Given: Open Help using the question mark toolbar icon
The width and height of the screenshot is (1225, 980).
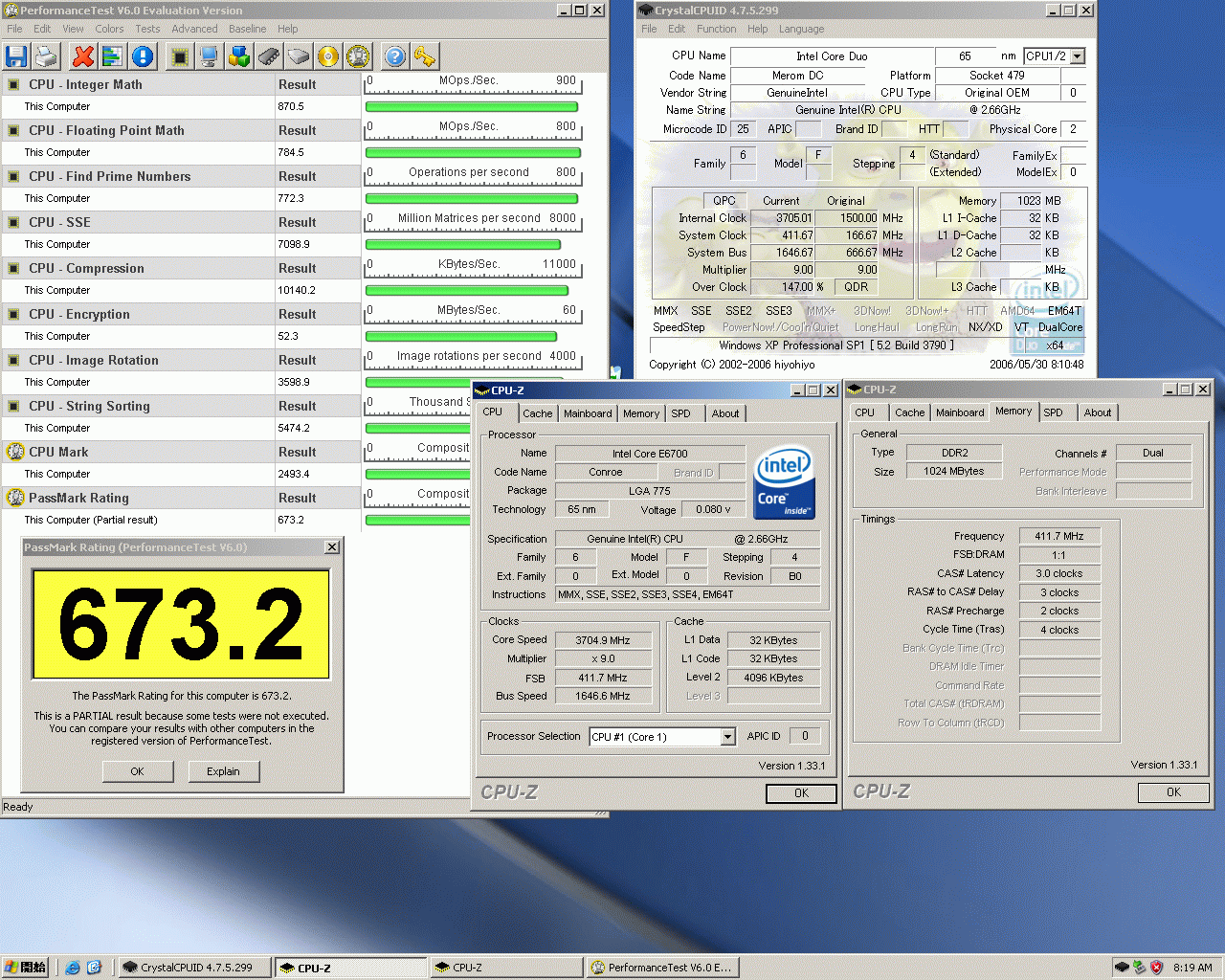Looking at the screenshot, I should click(x=394, y=56).
